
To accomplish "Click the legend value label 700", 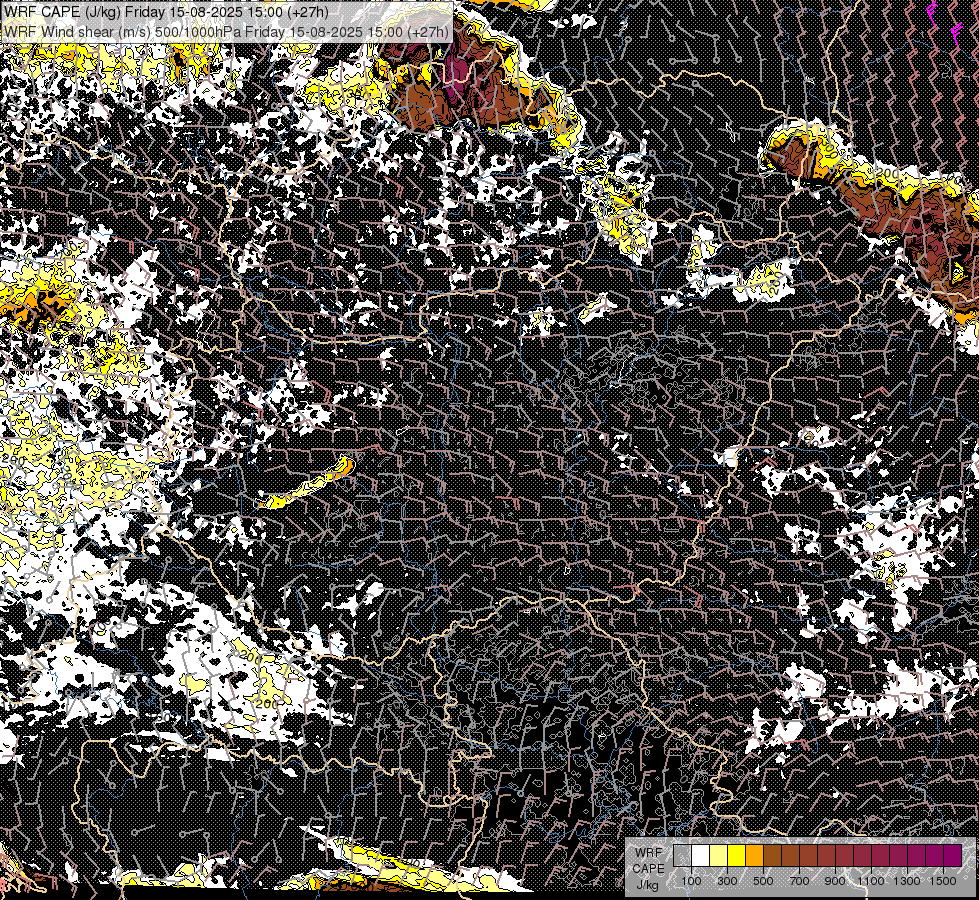I will point(799,881).
